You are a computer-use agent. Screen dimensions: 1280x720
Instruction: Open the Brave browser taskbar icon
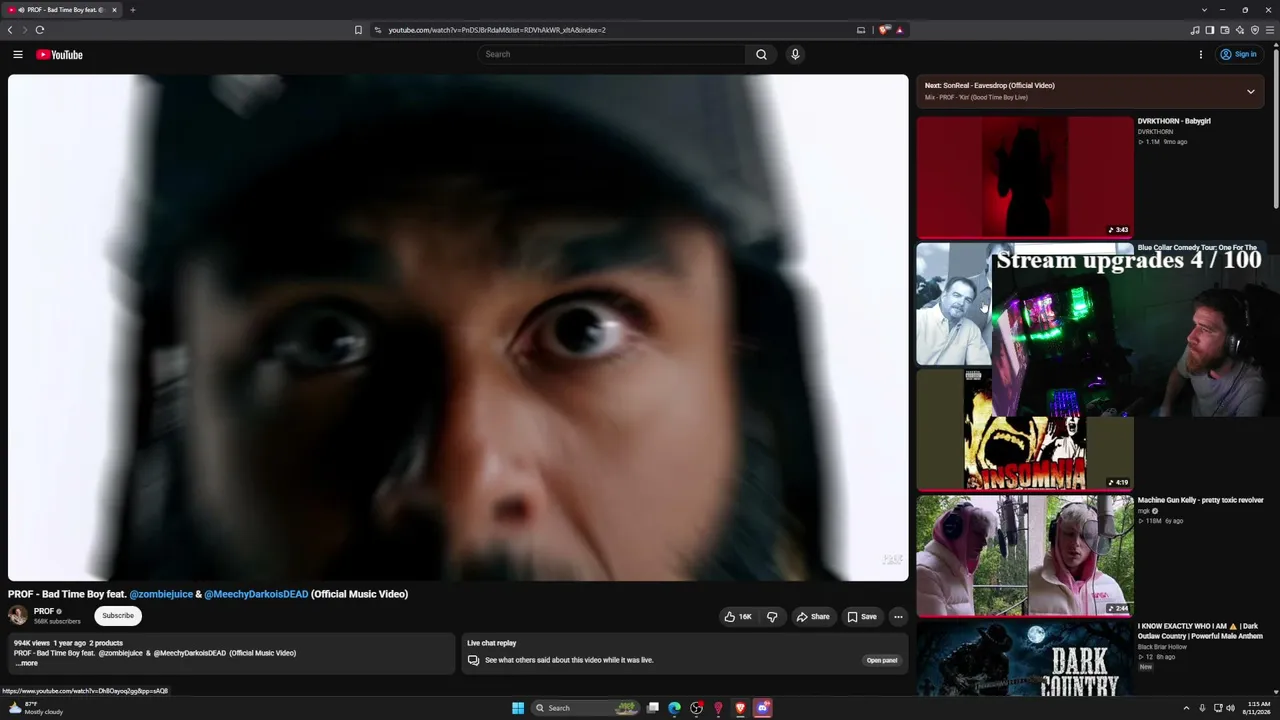(741, 708)
